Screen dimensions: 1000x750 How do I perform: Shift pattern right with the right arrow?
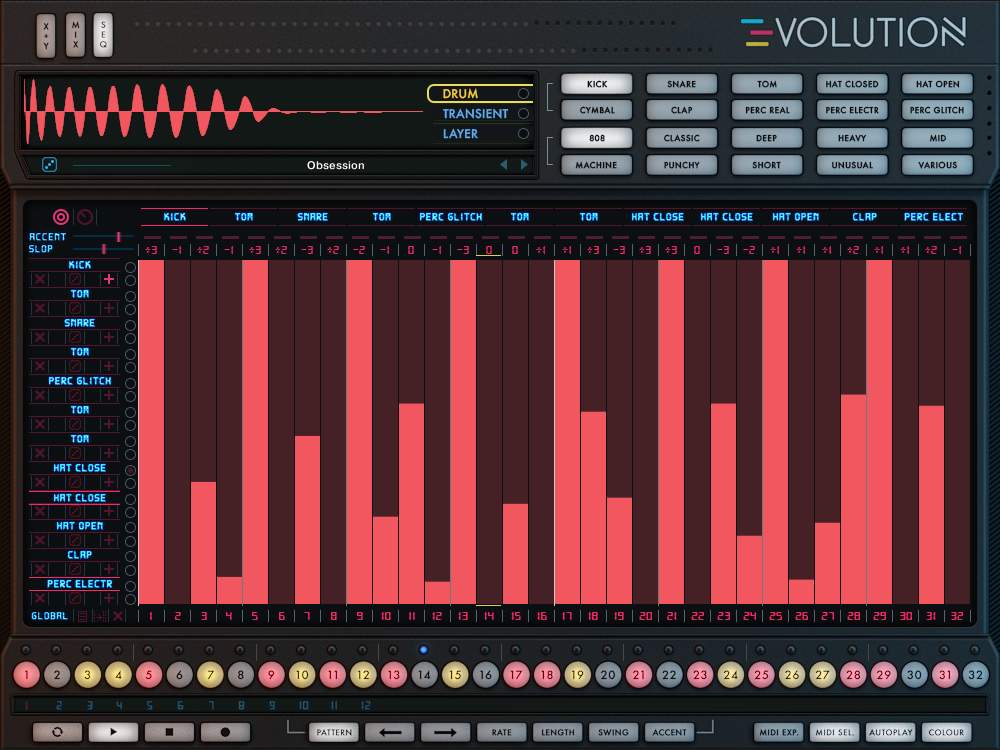coord(445,732)
